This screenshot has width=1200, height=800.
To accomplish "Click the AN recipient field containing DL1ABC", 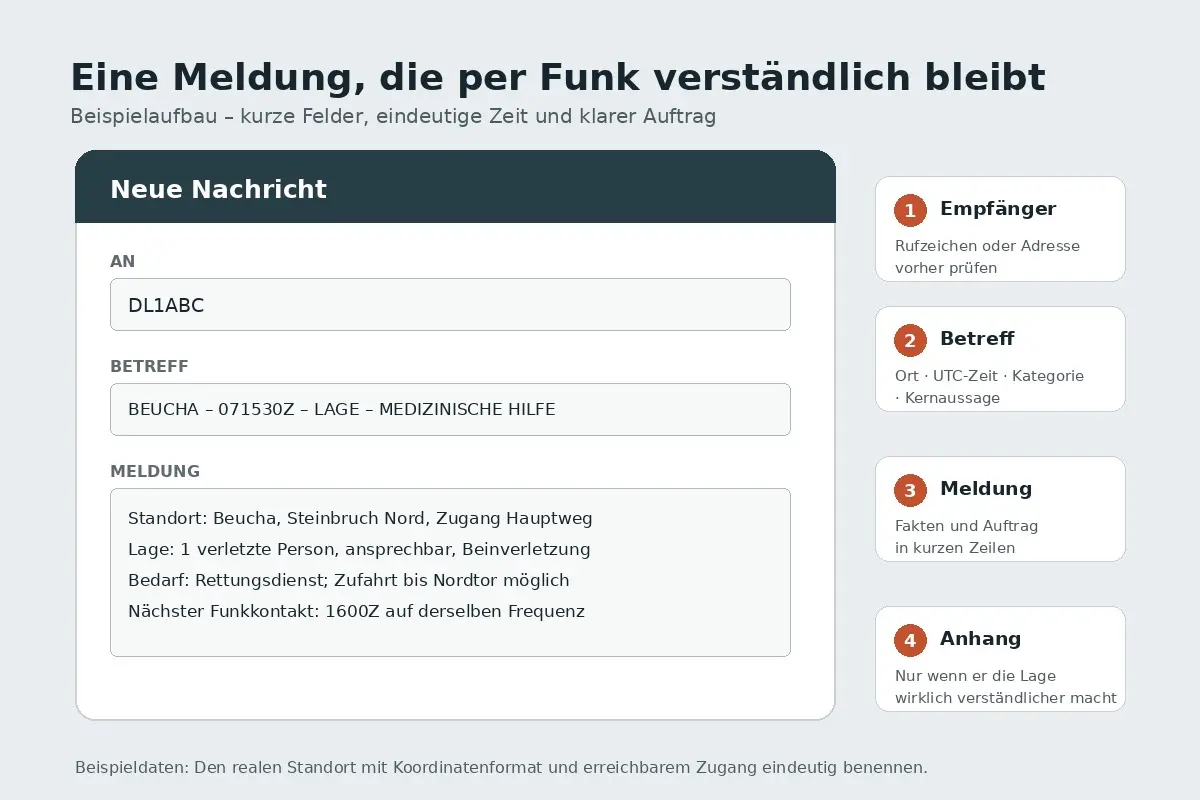I will (450, 304).
